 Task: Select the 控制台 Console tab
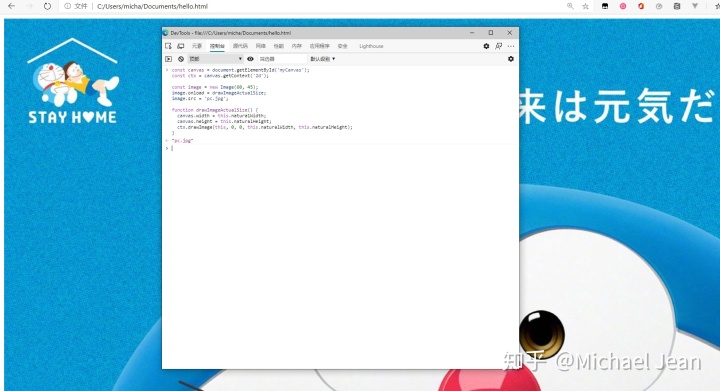click(217, 46)
